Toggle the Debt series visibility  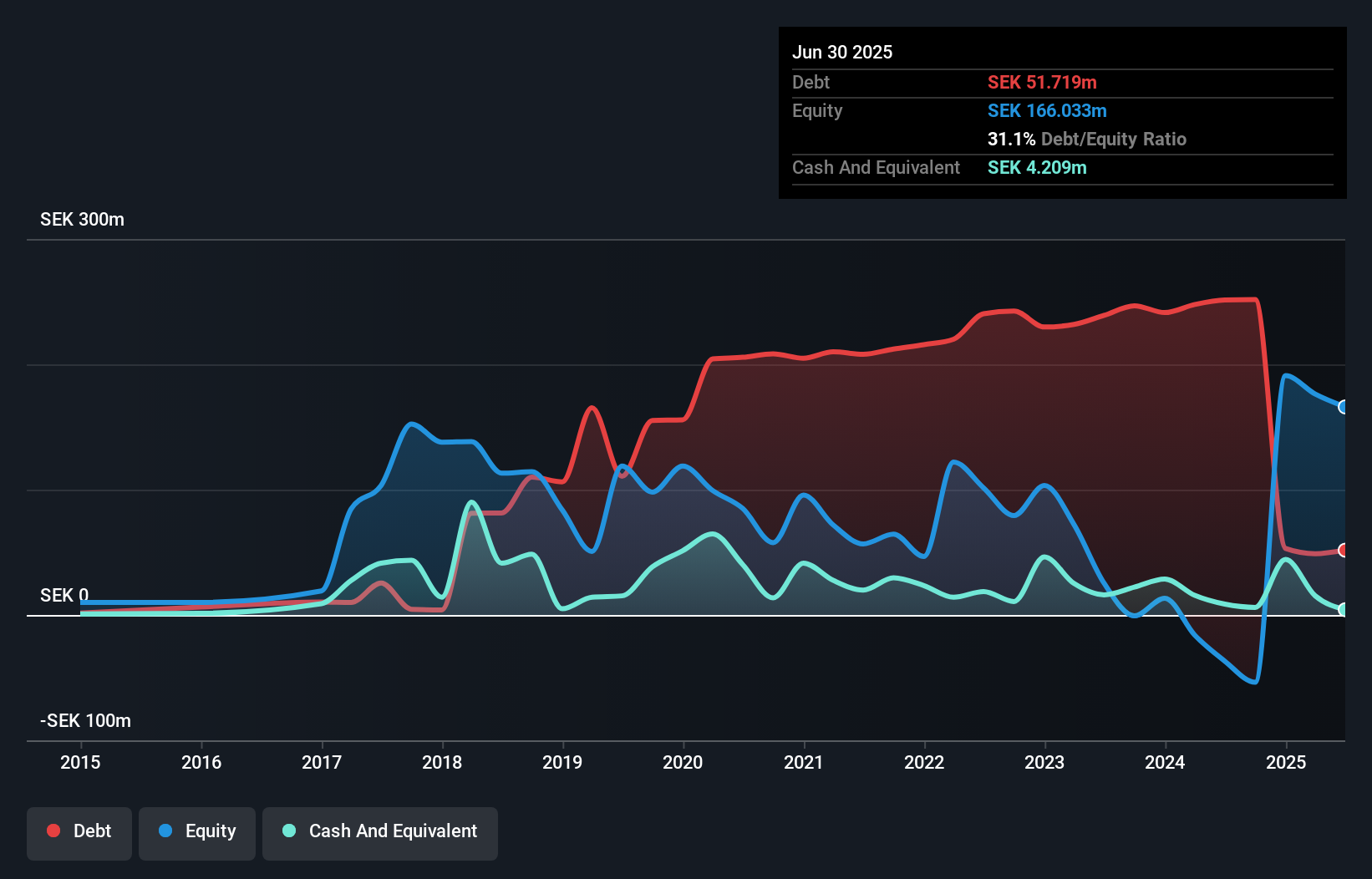pyautogui.click(x=79, y=832)
